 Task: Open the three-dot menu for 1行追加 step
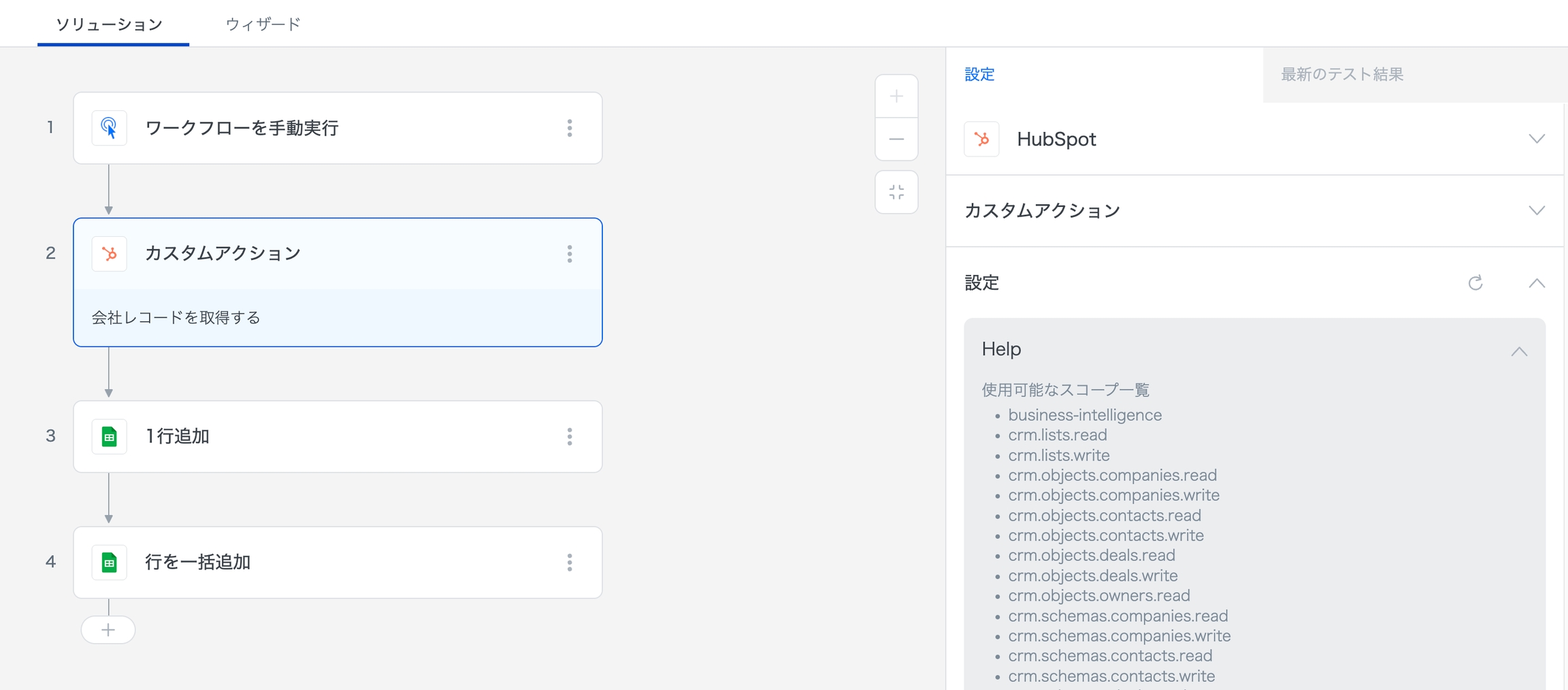570,436
